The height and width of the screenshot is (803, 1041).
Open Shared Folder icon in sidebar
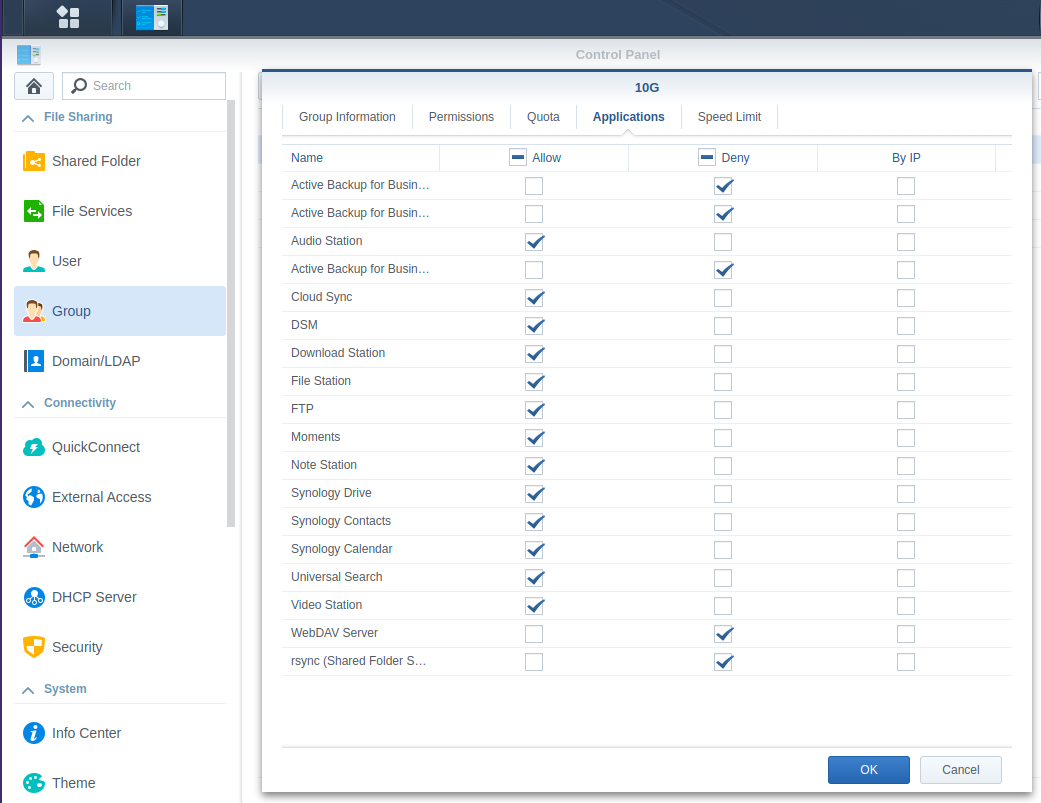click(x=34, y=161)
